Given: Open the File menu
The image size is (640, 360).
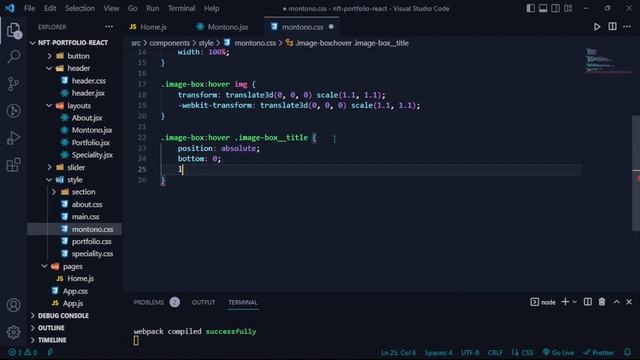Looking at the screenshot, I should pyautogui.click(x=29, y=8).
